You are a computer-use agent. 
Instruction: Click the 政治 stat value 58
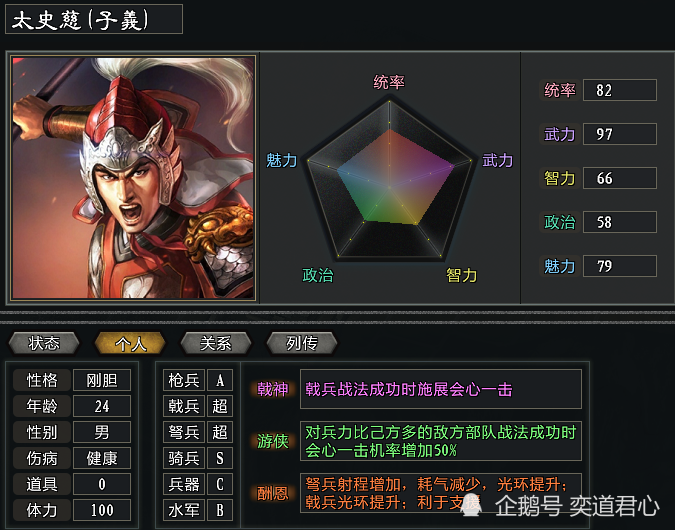[619, 222]
